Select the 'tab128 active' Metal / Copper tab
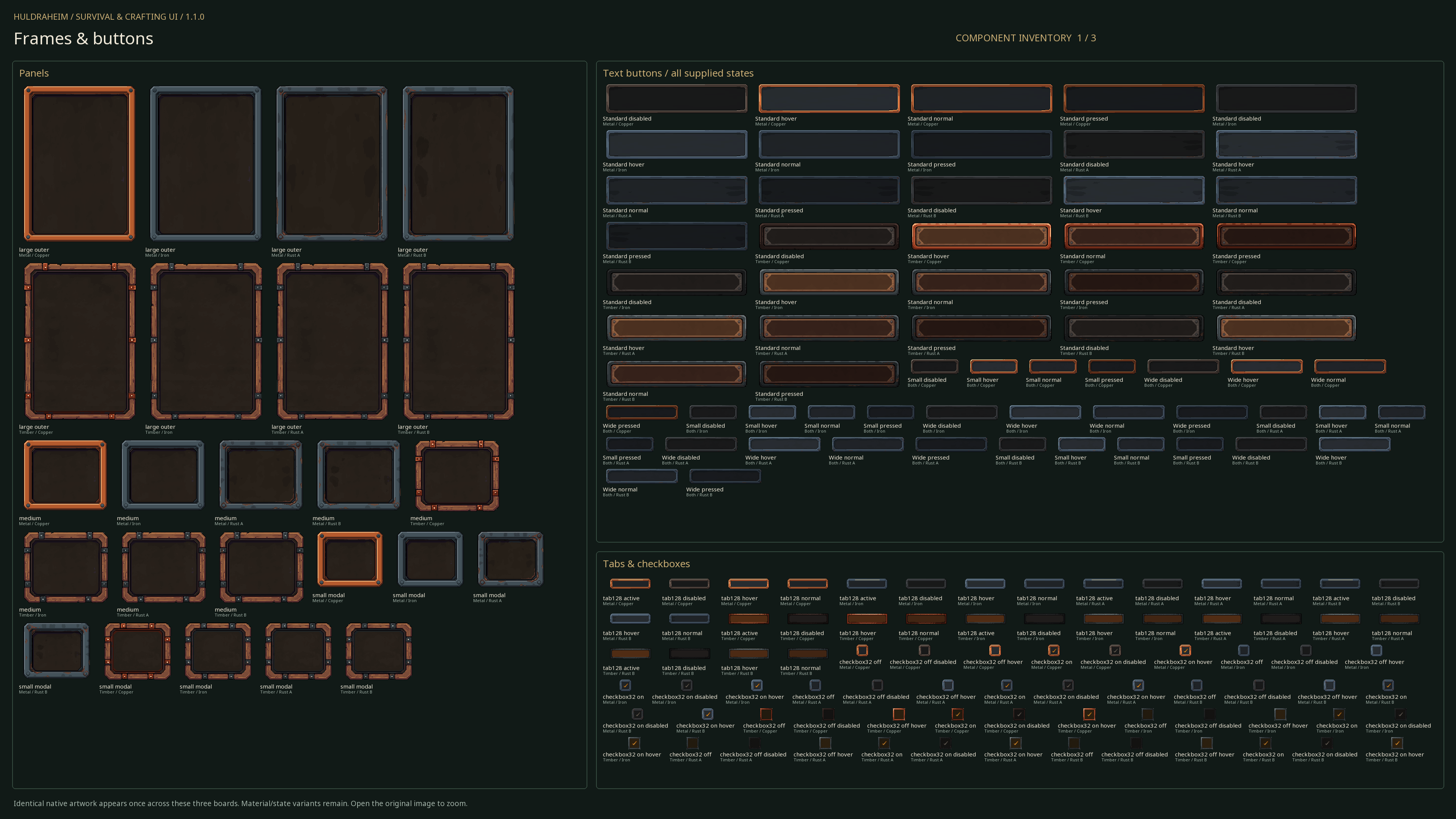This screenshot has height=819, width=1456. [x=630, y=584]
